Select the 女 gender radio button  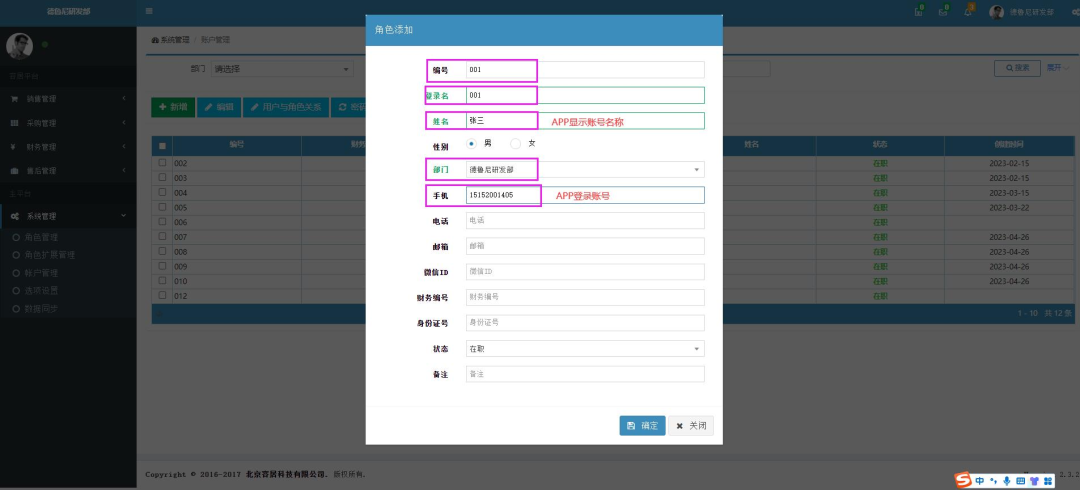516,144
